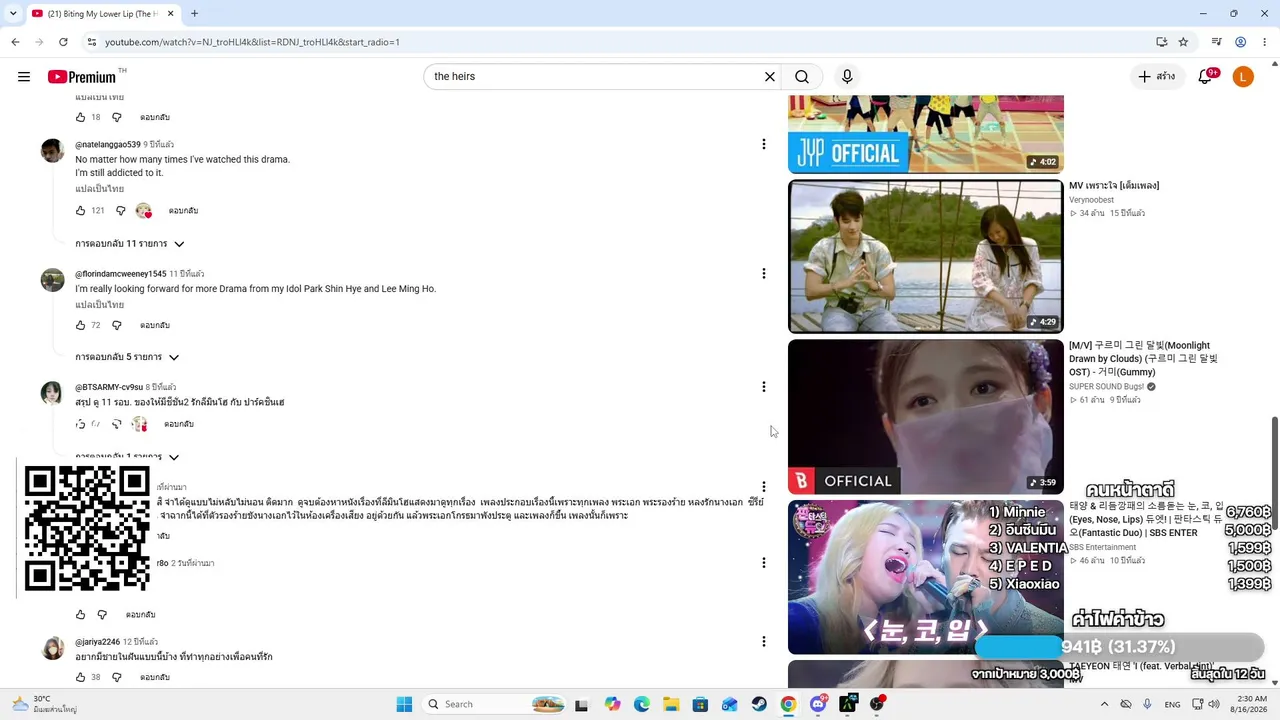Image resolution: width=1280 pixels, height=720 pixels.
Task: Show hidden system tray icons
Action: (x=1104, y=704)
